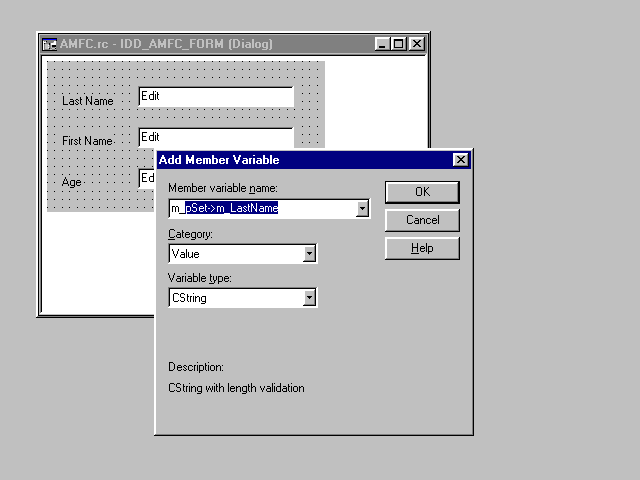Viewport: 640px width, 480px height.
Task: Select the Last Name static label
Action: (x=87, y=101)
